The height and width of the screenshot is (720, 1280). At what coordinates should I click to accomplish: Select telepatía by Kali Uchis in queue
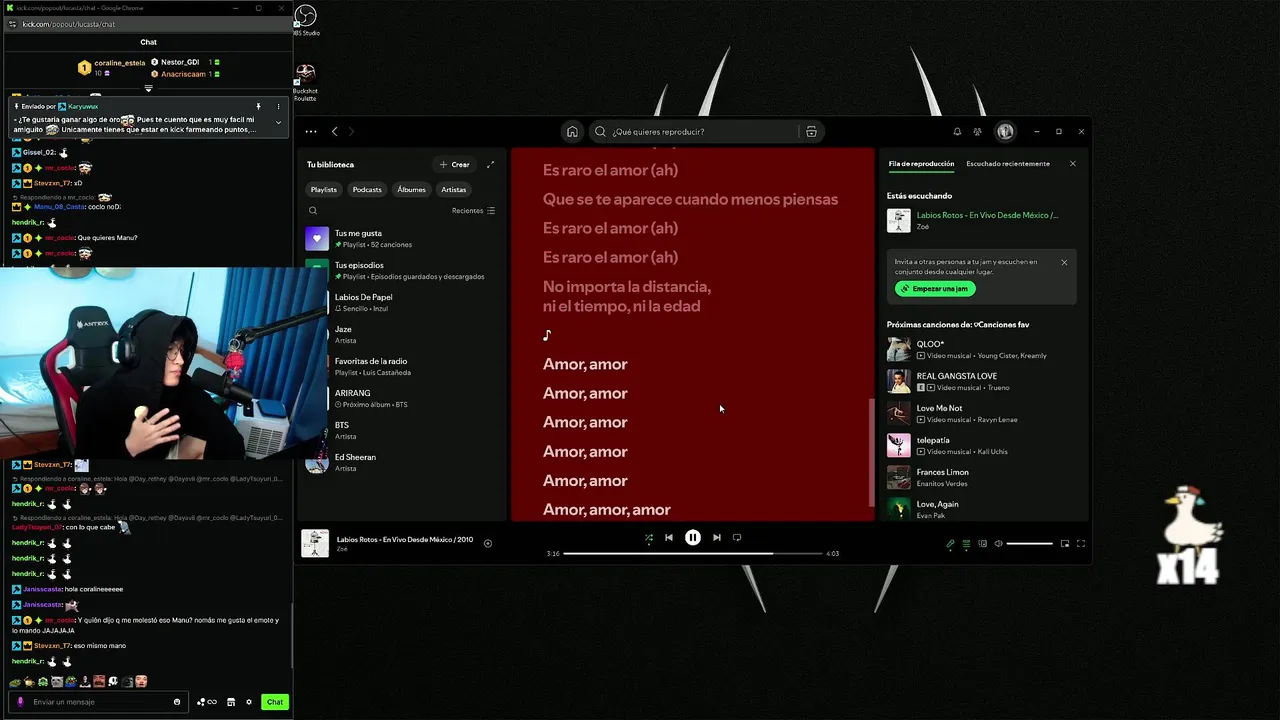(x=982, y=445)
